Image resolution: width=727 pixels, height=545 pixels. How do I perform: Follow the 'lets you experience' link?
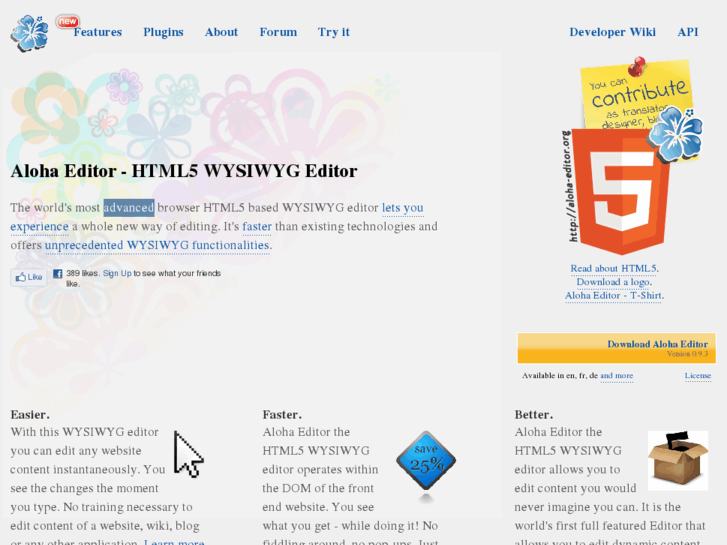click(402, 208)
